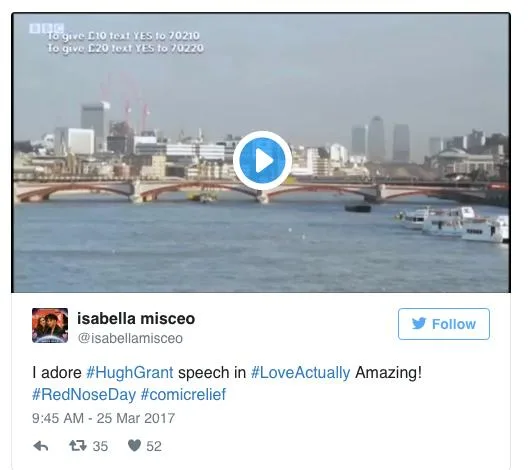Click the BBC logo in the video
The image size is (531, 470).
tap(46, 28)
